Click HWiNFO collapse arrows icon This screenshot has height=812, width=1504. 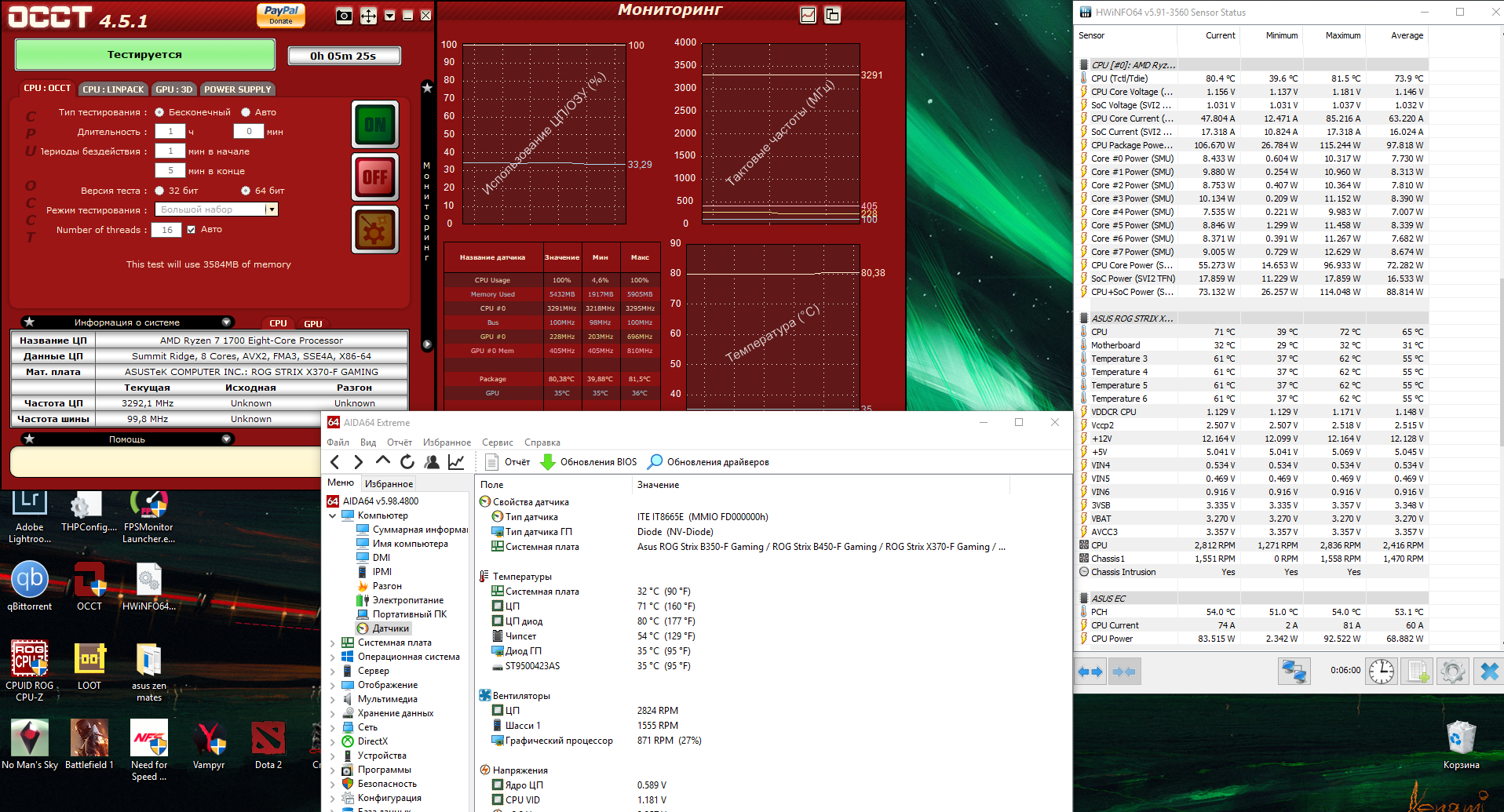1124,672
